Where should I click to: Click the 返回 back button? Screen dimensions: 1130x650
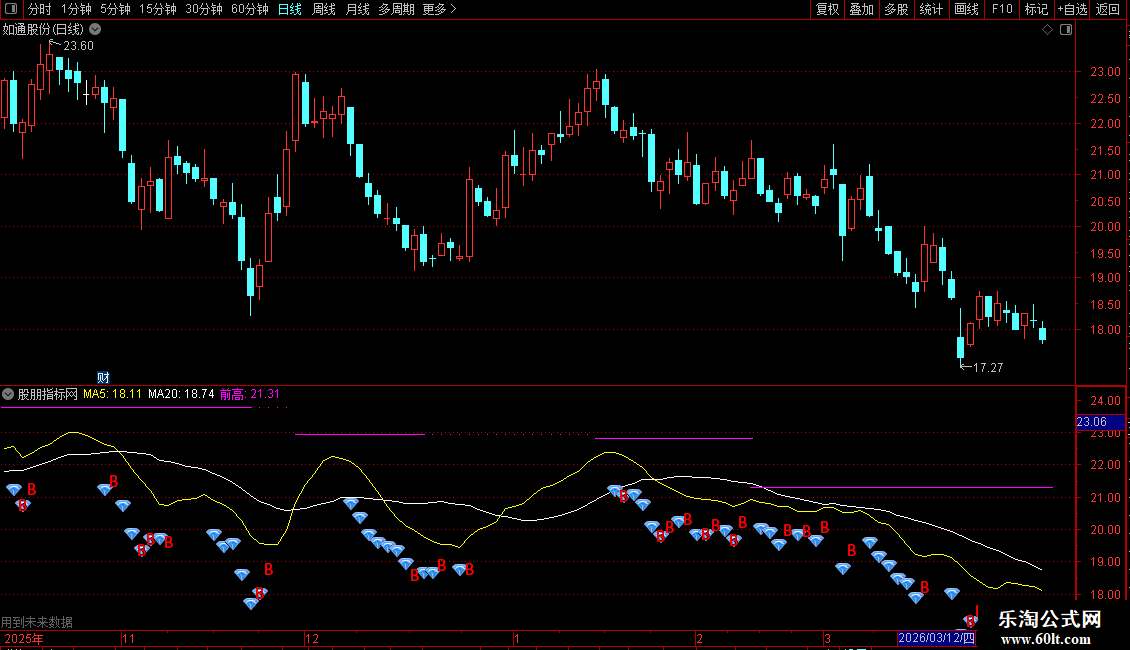(1108, 9)
